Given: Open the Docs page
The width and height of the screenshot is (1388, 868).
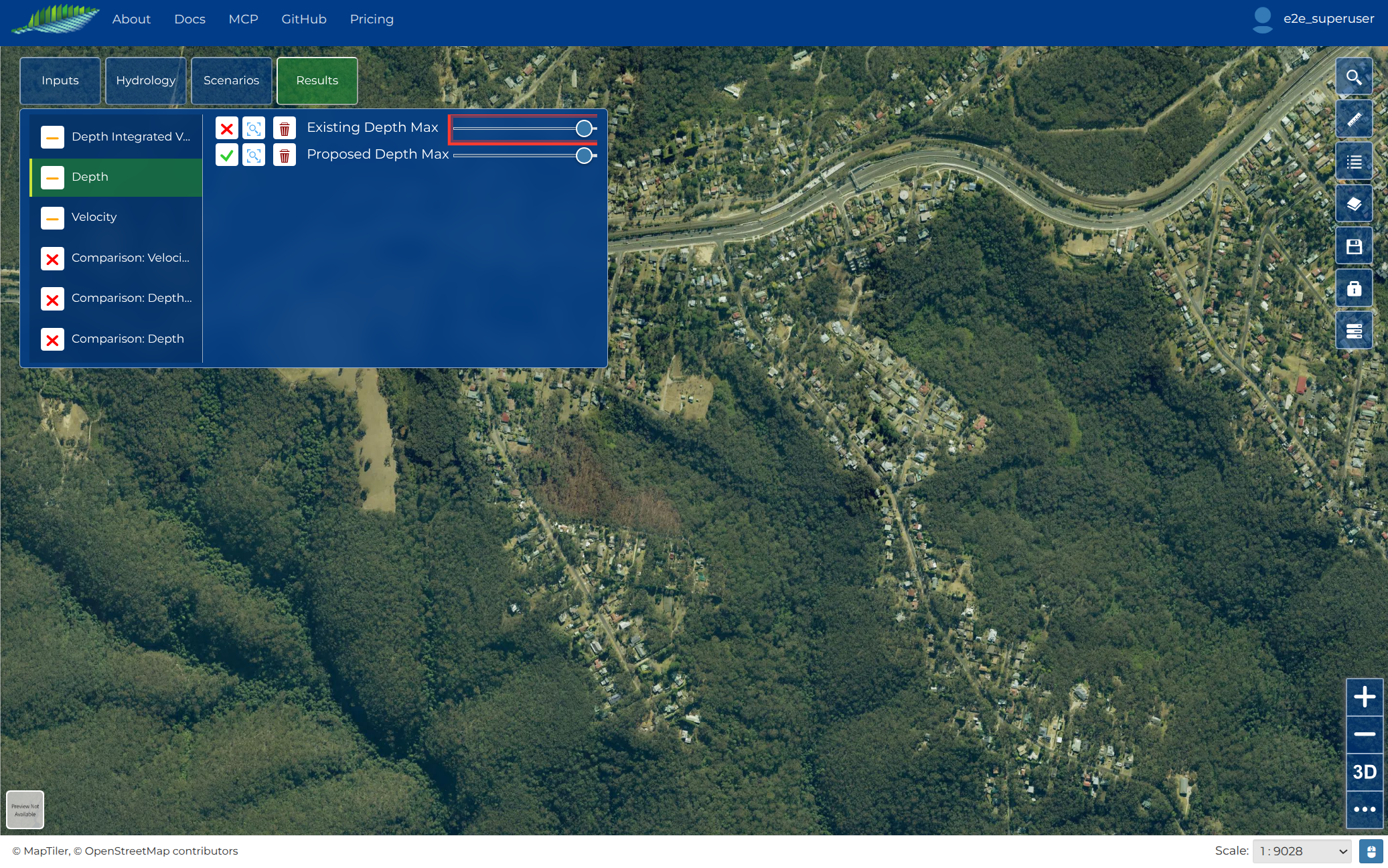Looking at the screenshot, I should pos(189,19).
